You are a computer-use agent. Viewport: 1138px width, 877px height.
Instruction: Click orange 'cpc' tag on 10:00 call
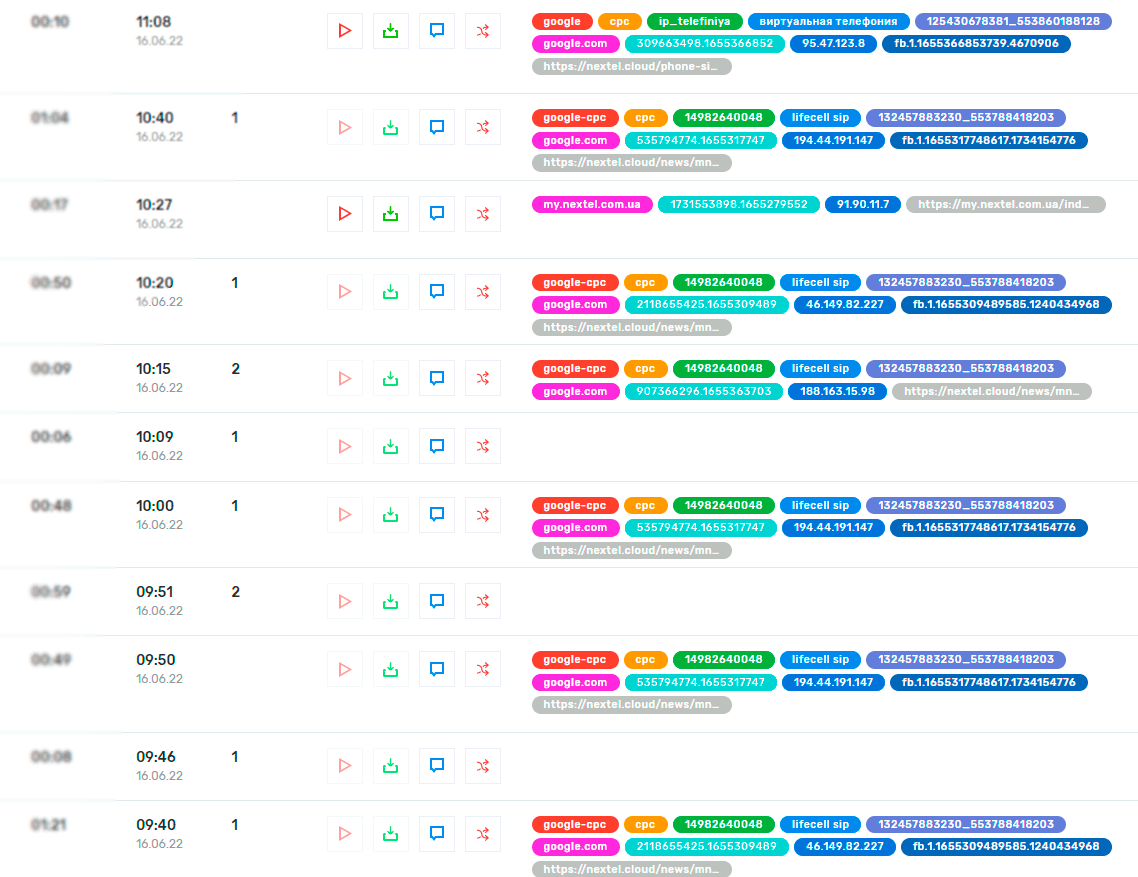pyautogui.click(x=645, y=505)
